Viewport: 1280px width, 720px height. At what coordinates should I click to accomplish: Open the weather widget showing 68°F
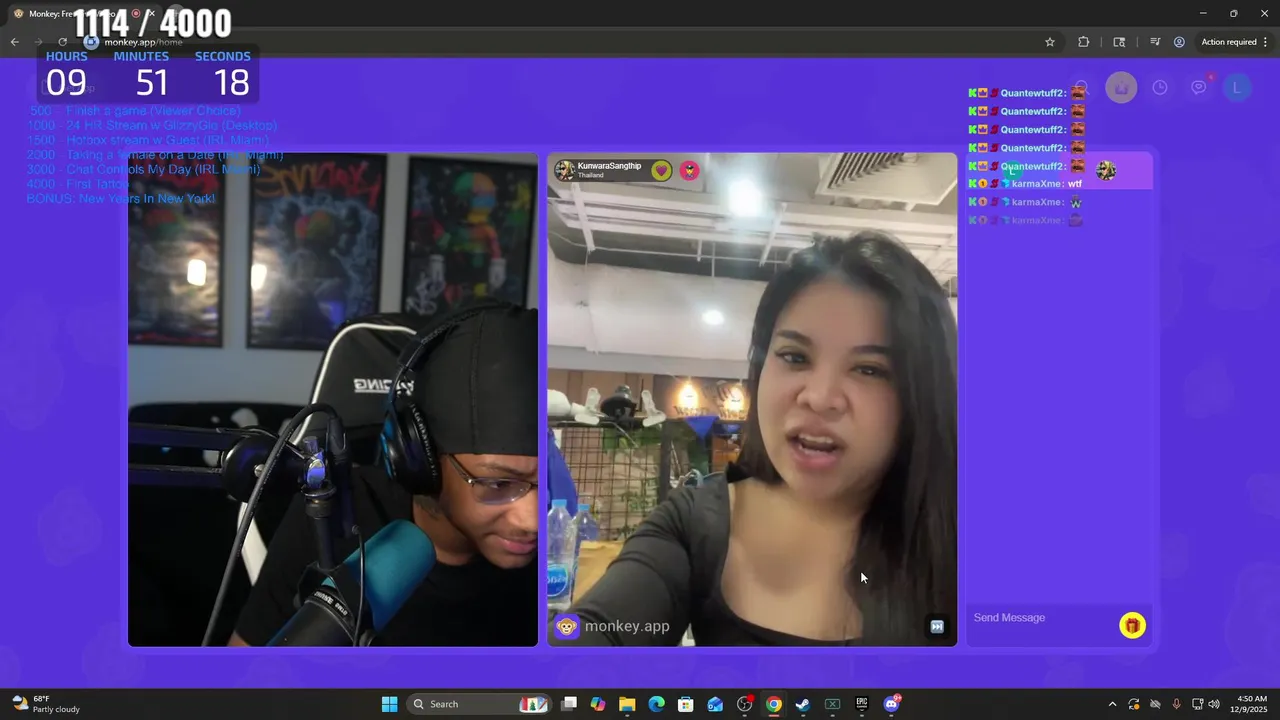[45, 704]
